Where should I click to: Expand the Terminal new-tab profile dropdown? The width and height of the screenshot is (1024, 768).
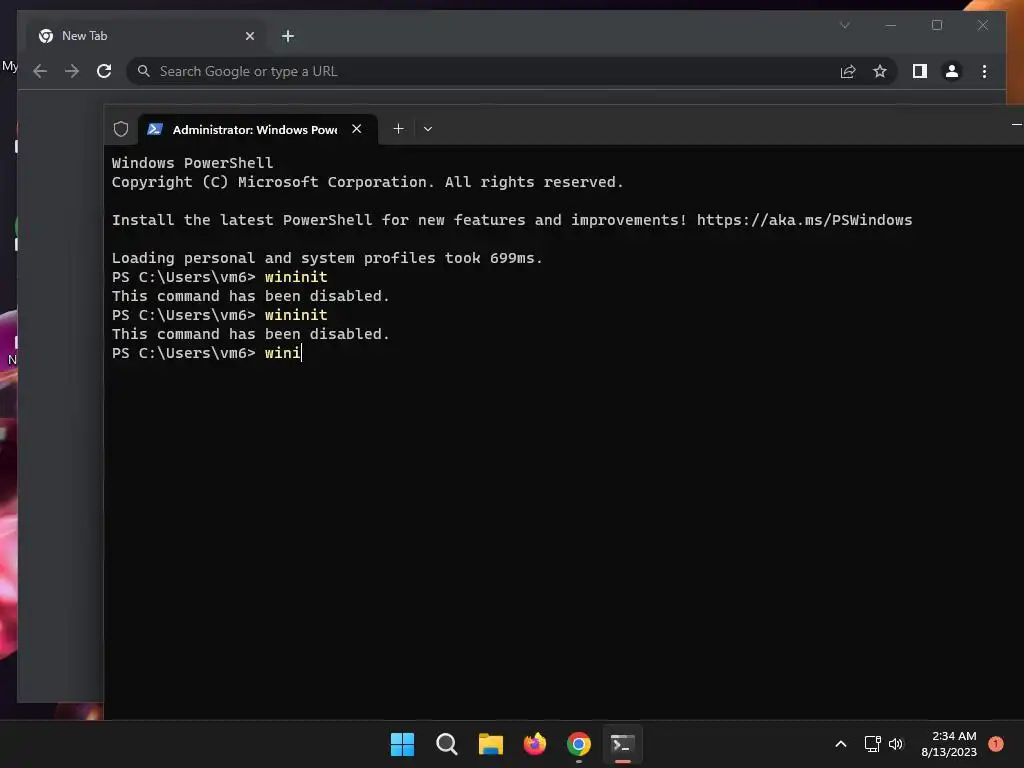[x=428, y=129]
